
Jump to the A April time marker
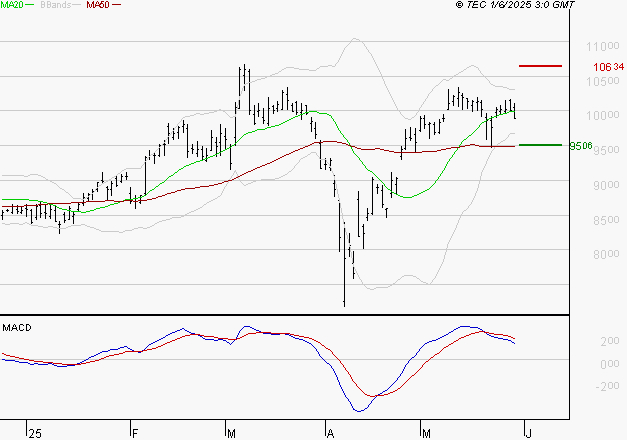329,432
